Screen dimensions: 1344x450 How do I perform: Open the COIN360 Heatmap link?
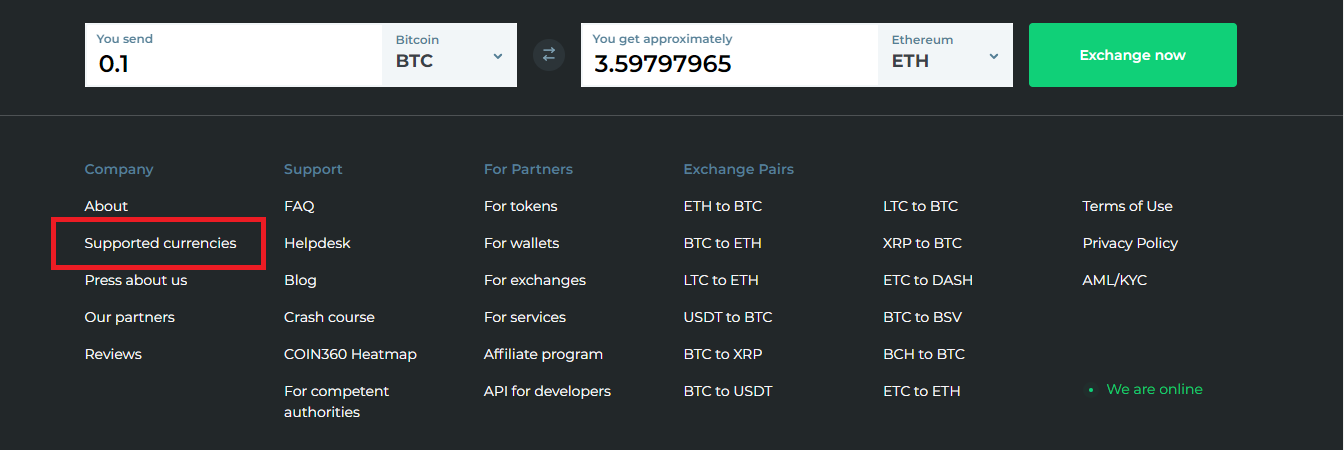tap(350, 354)
